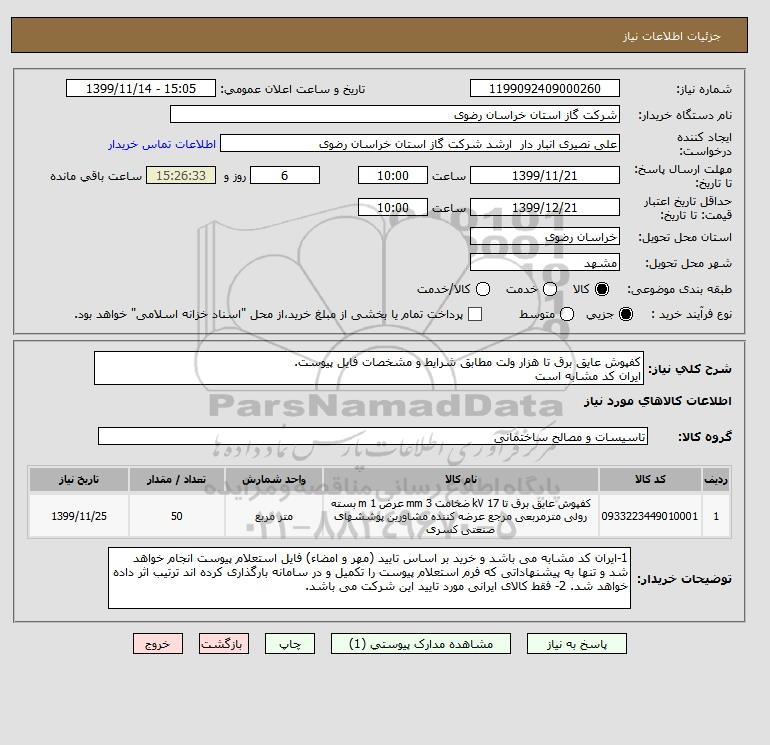This screenshot has width=770, height=745.
Task: Click remaining days field showing 6
Action: 285,175
